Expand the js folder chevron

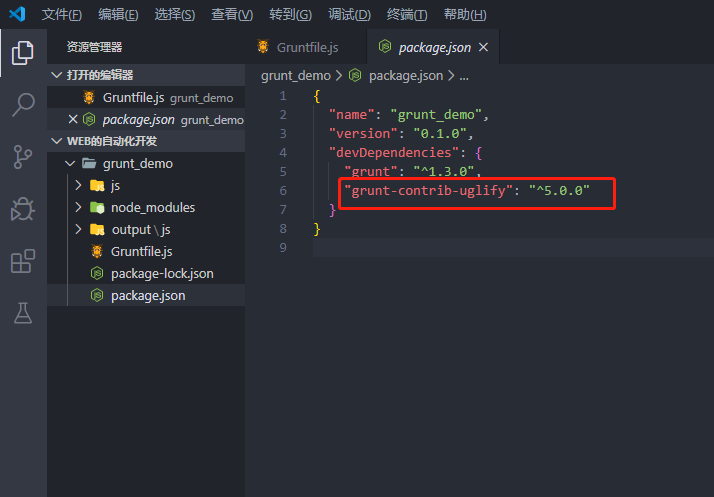click(78, 185)
